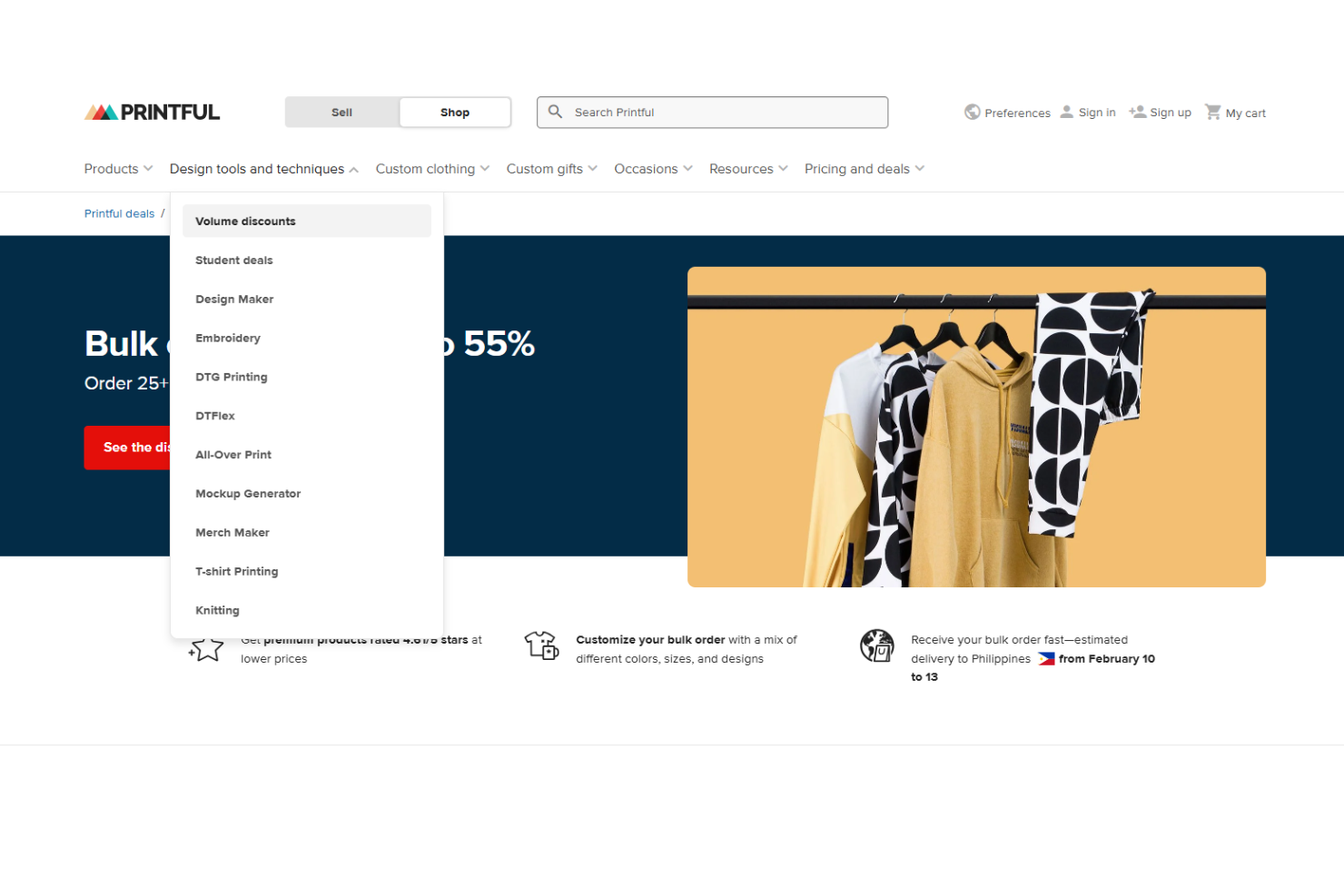Select Mockup Generator from the menu
The height and width of the screenshot is (896, 1344).
[248, 493]
